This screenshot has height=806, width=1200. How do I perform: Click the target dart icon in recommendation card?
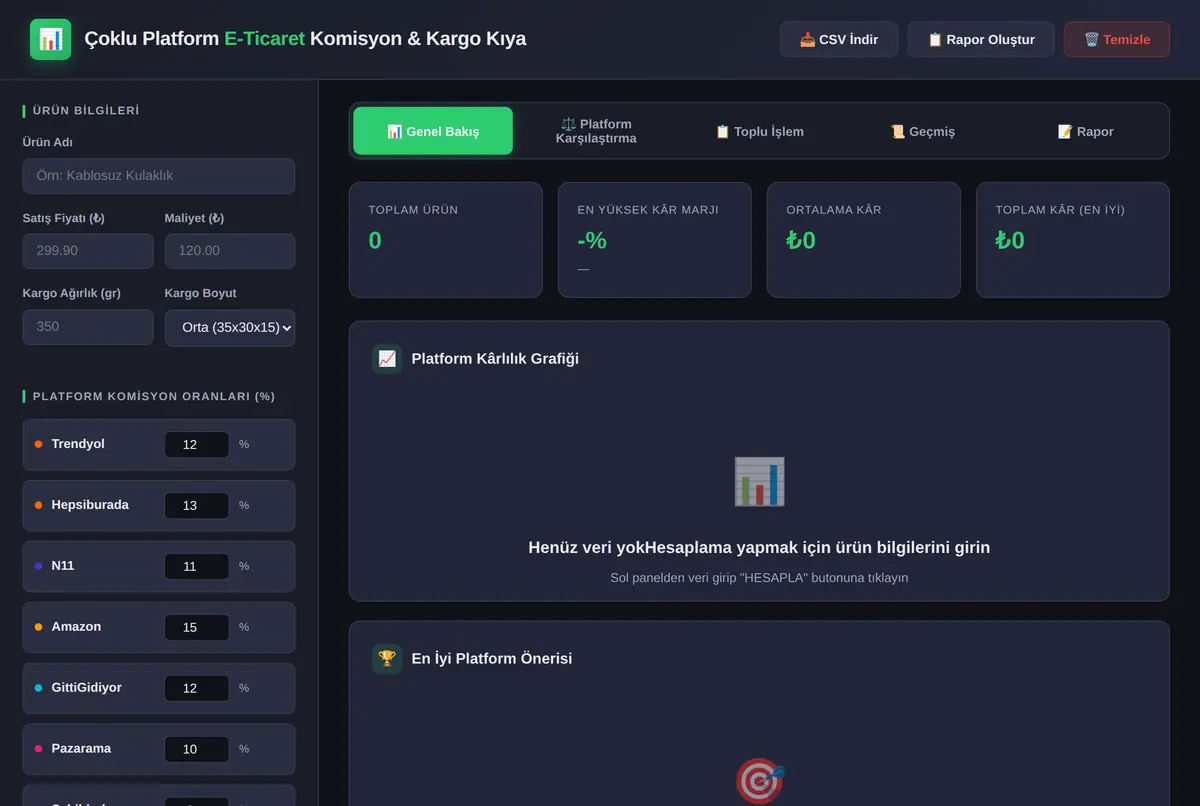pos(760,781)
